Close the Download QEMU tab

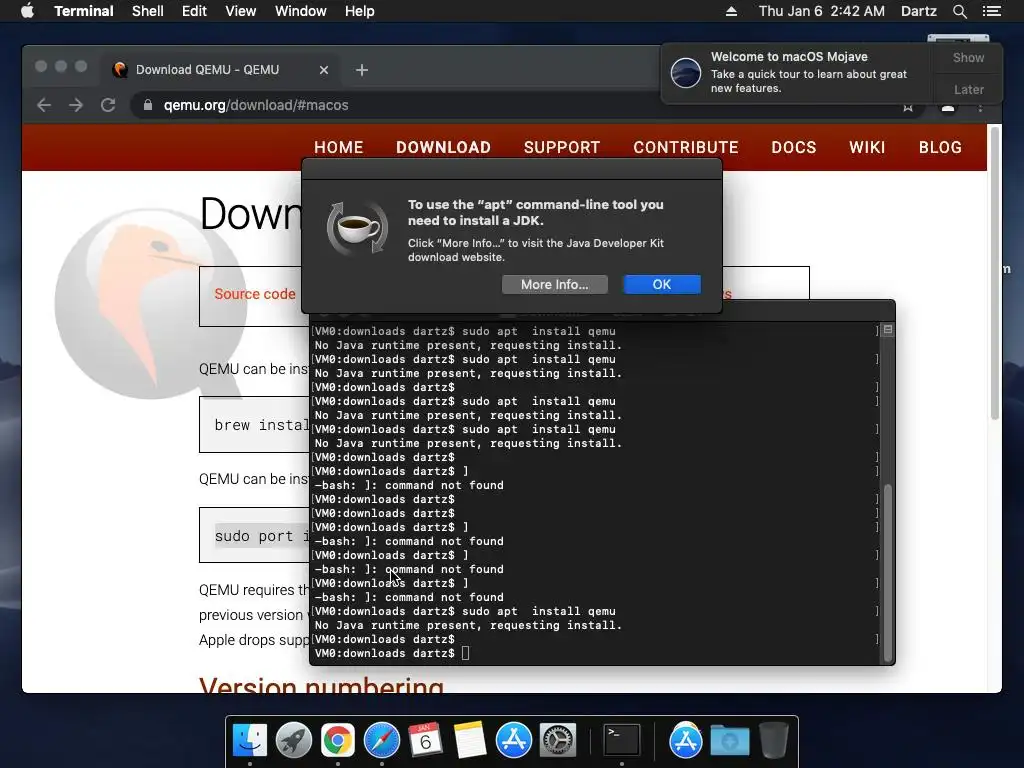click(x=323, y=70)
